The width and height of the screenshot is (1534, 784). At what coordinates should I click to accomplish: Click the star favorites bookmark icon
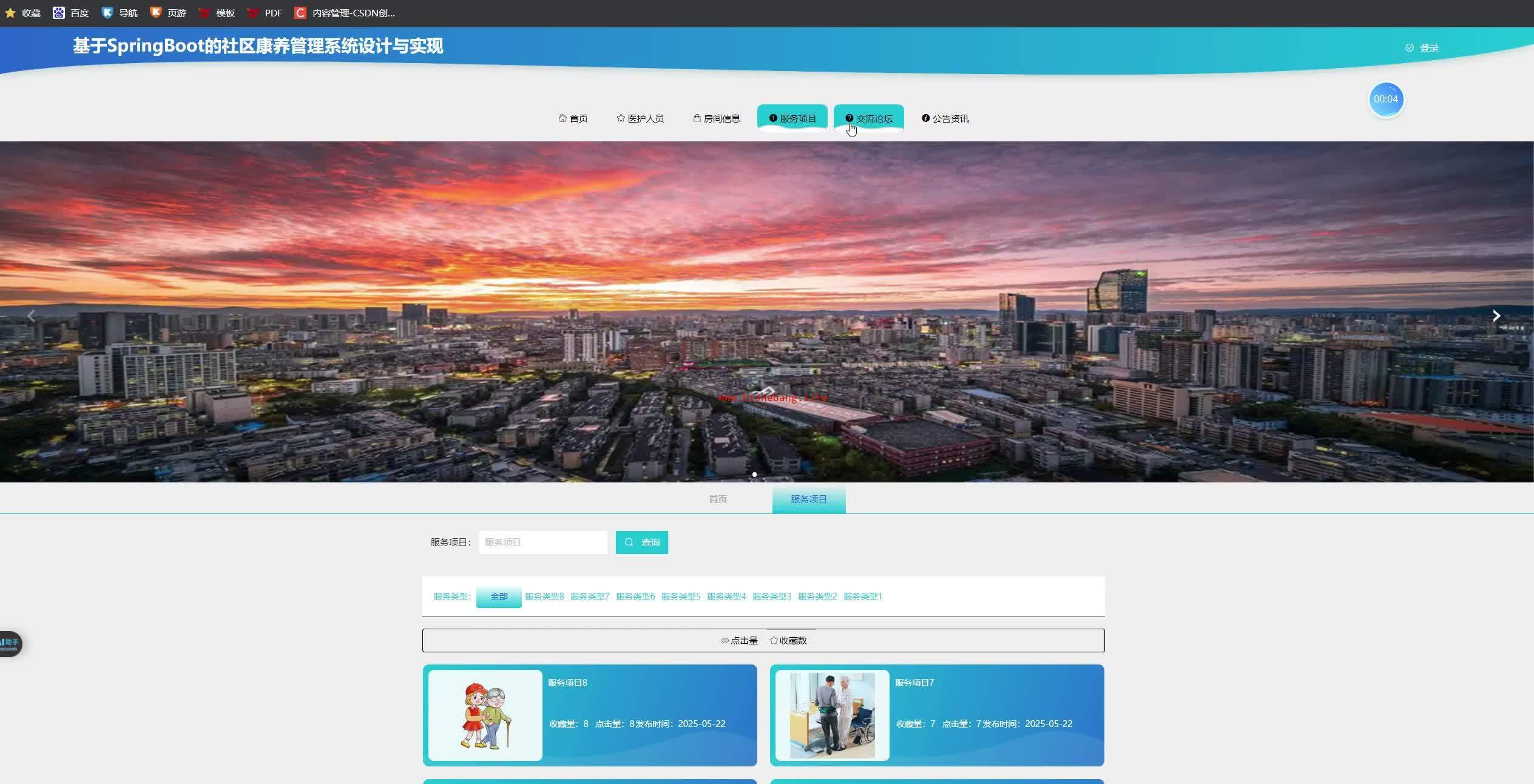click(x=10, y=13)
